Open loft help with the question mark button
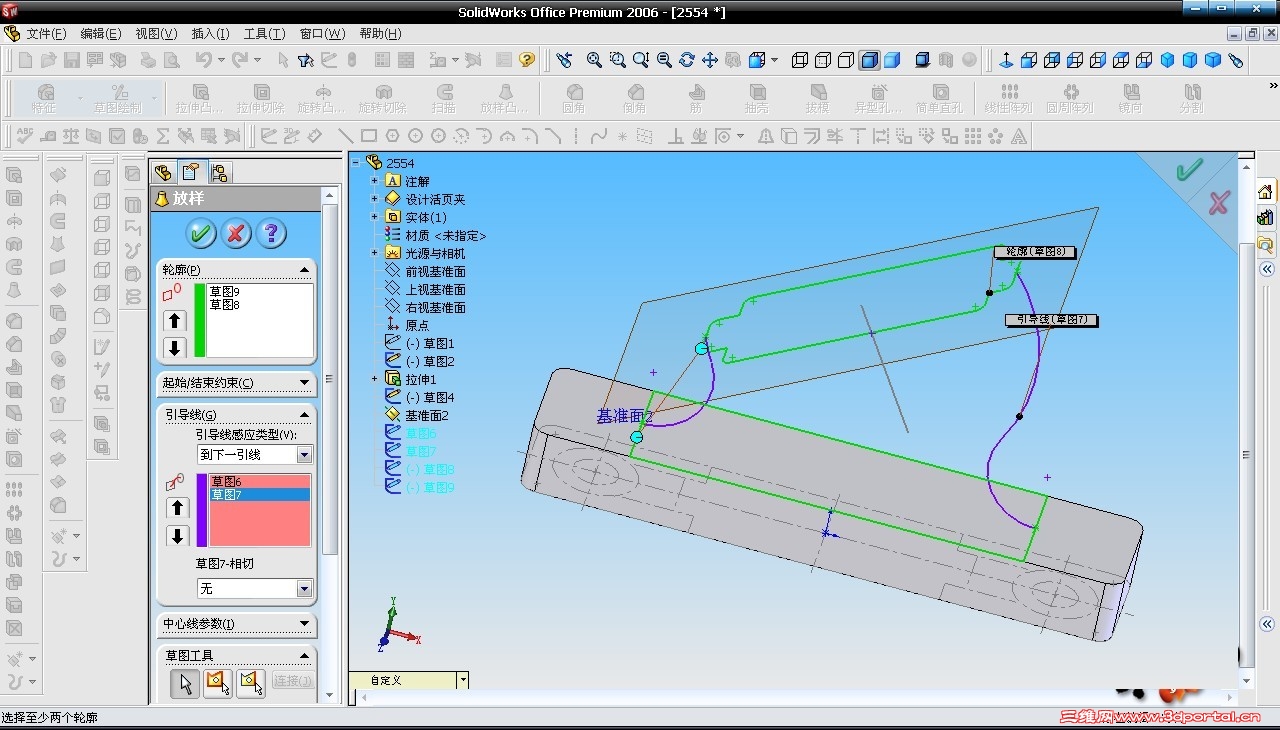The width and height of the screenshot is (1280, 730). (271, 234)
